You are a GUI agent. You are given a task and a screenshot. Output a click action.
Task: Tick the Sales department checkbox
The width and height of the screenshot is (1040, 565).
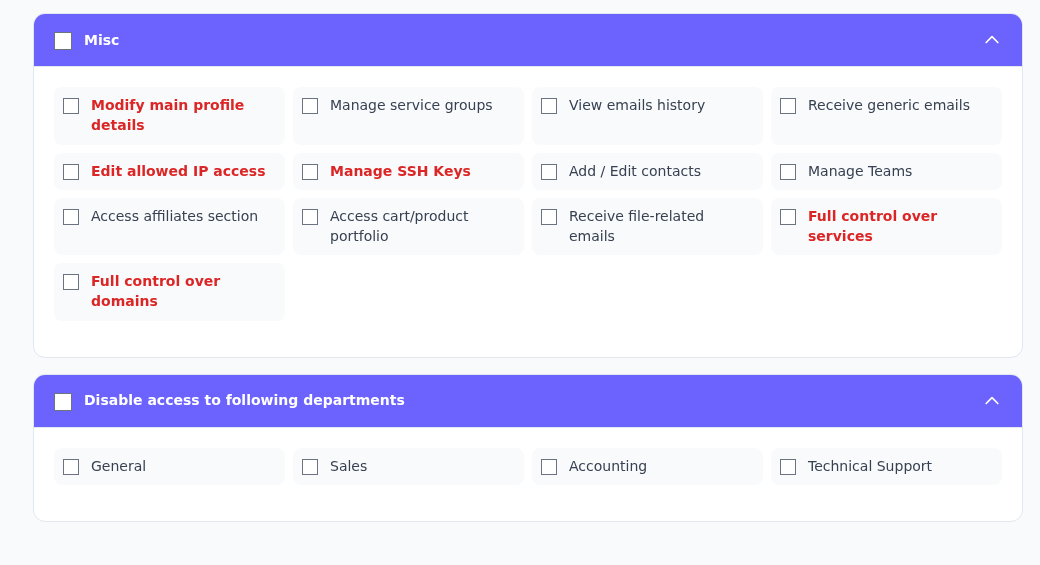(x=310, y=467)
